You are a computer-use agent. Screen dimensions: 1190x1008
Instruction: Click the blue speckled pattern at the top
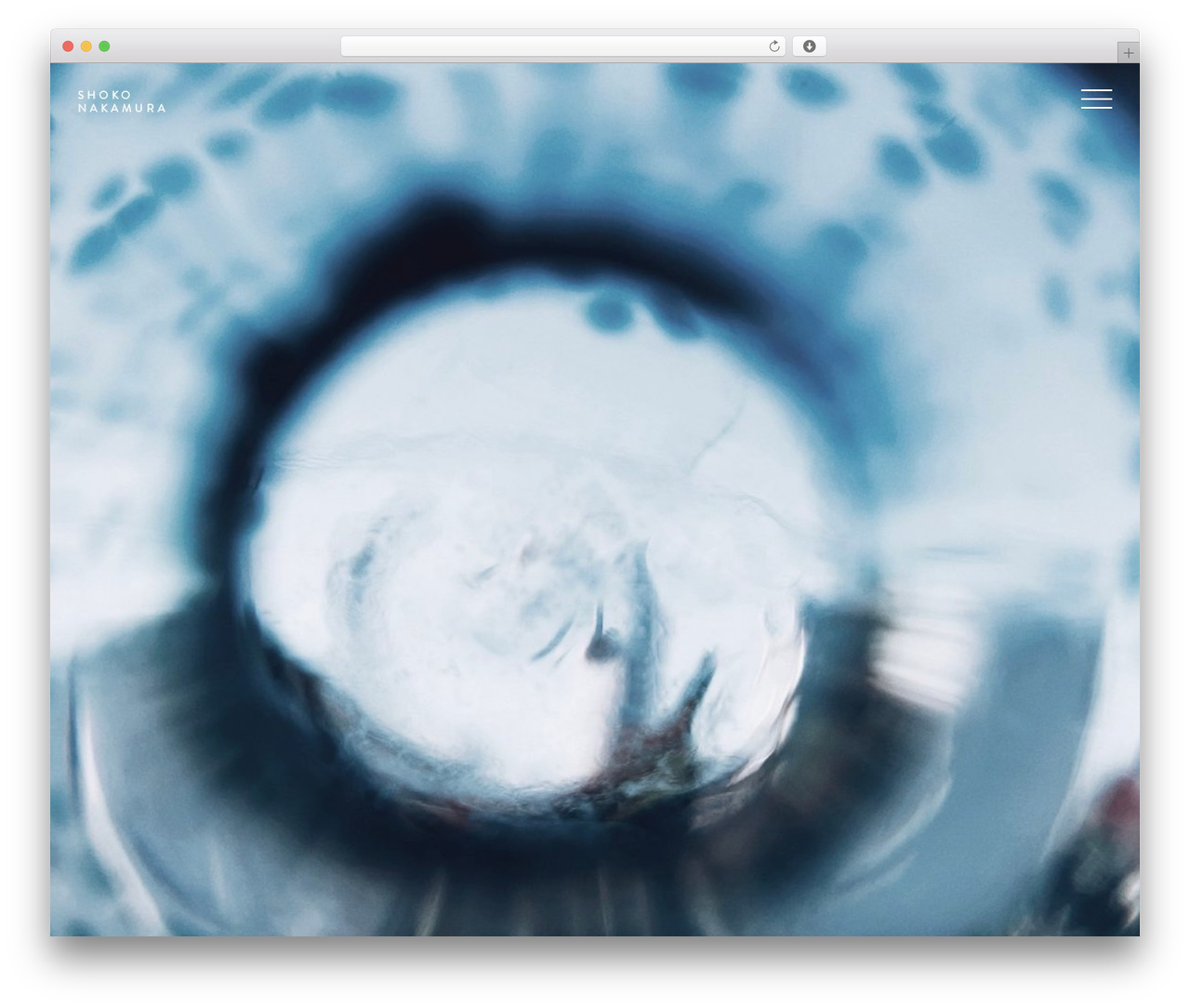tap(595, 121)
